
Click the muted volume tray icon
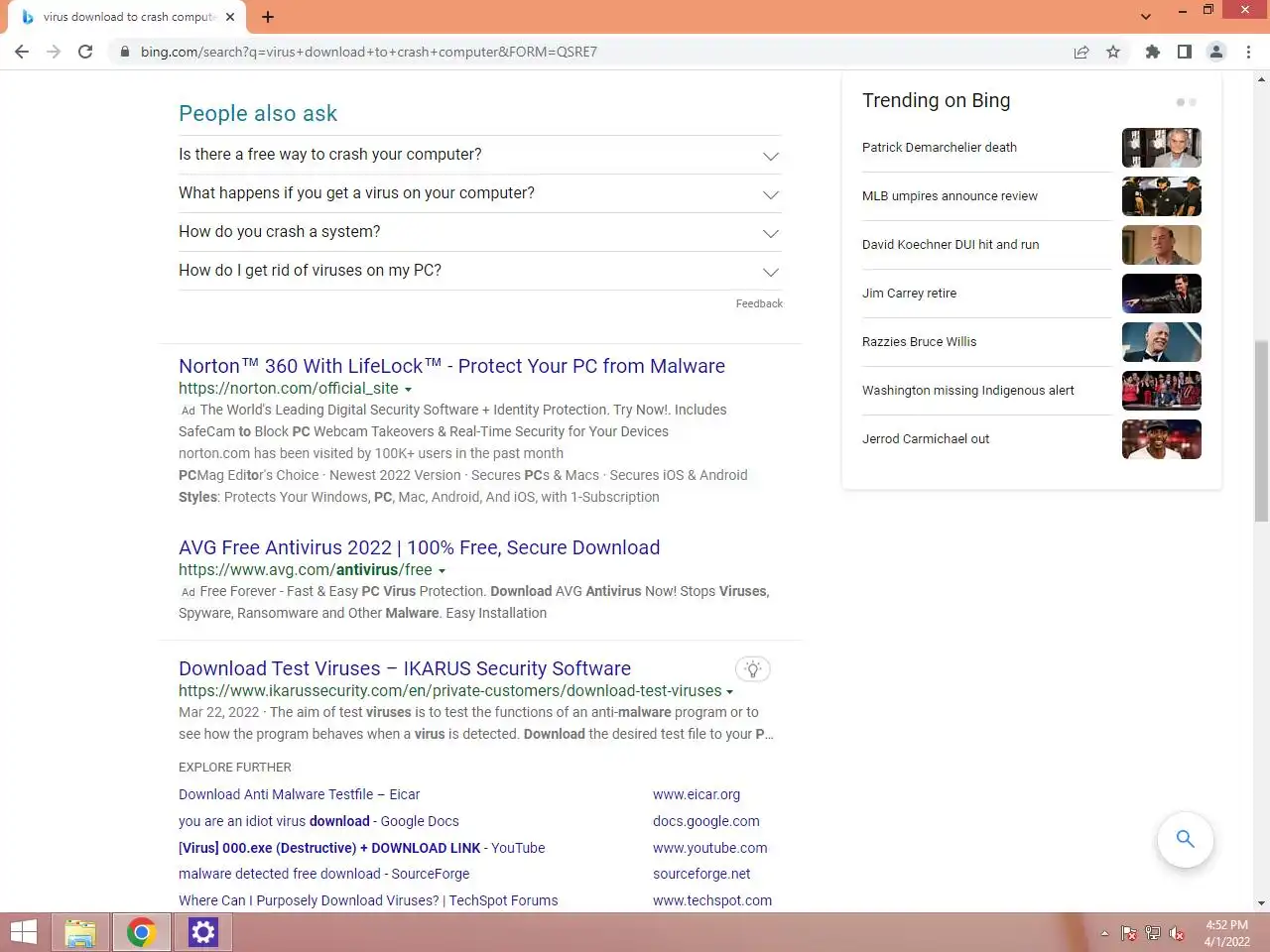pos(1177,933)
